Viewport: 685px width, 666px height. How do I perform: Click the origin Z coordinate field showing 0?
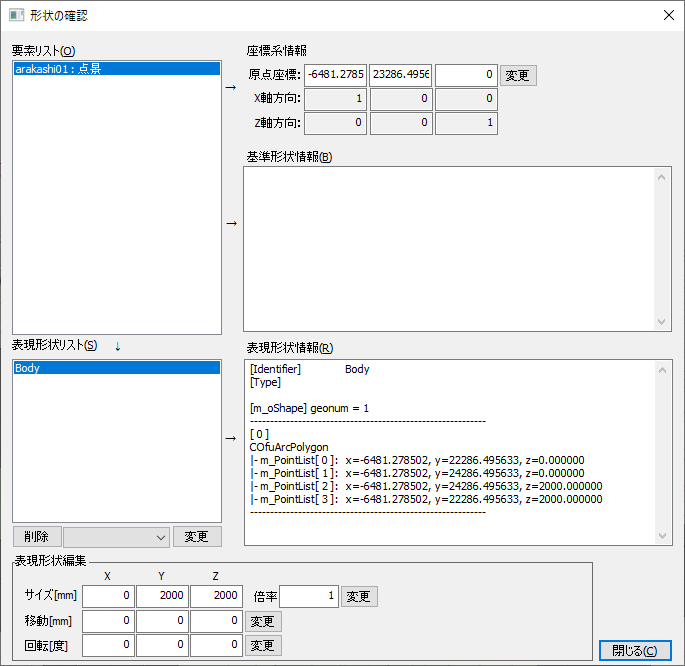[x=465, y=75]
